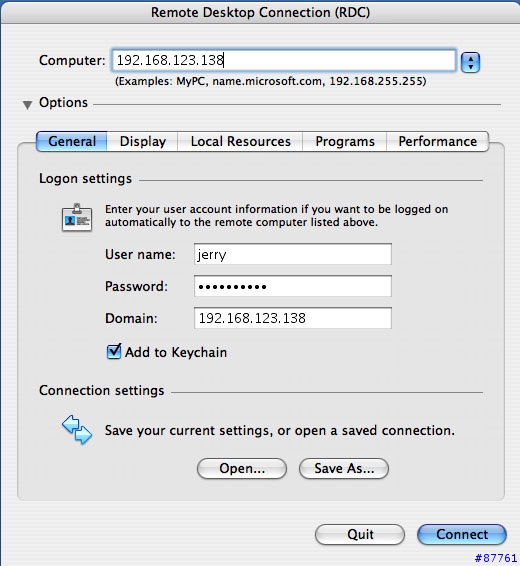This screenshot has height=566, width=520.
Task: Switch to the Display tab
Action: (143, 142)
